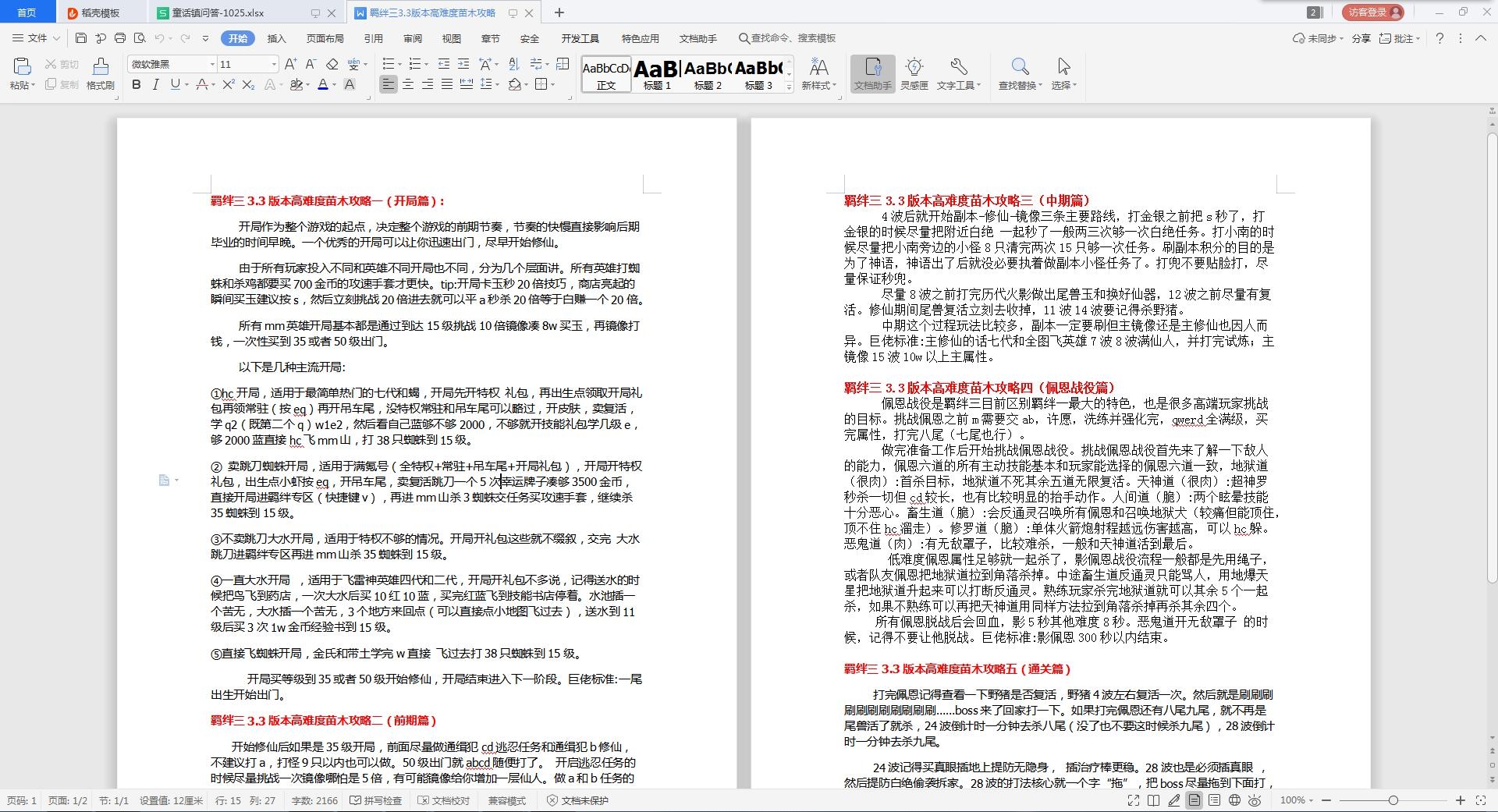This screenshot has width=1498, height=812.
Task: Open Find and Replace (查找替换) magnifier
Action: click(1020, 74)
